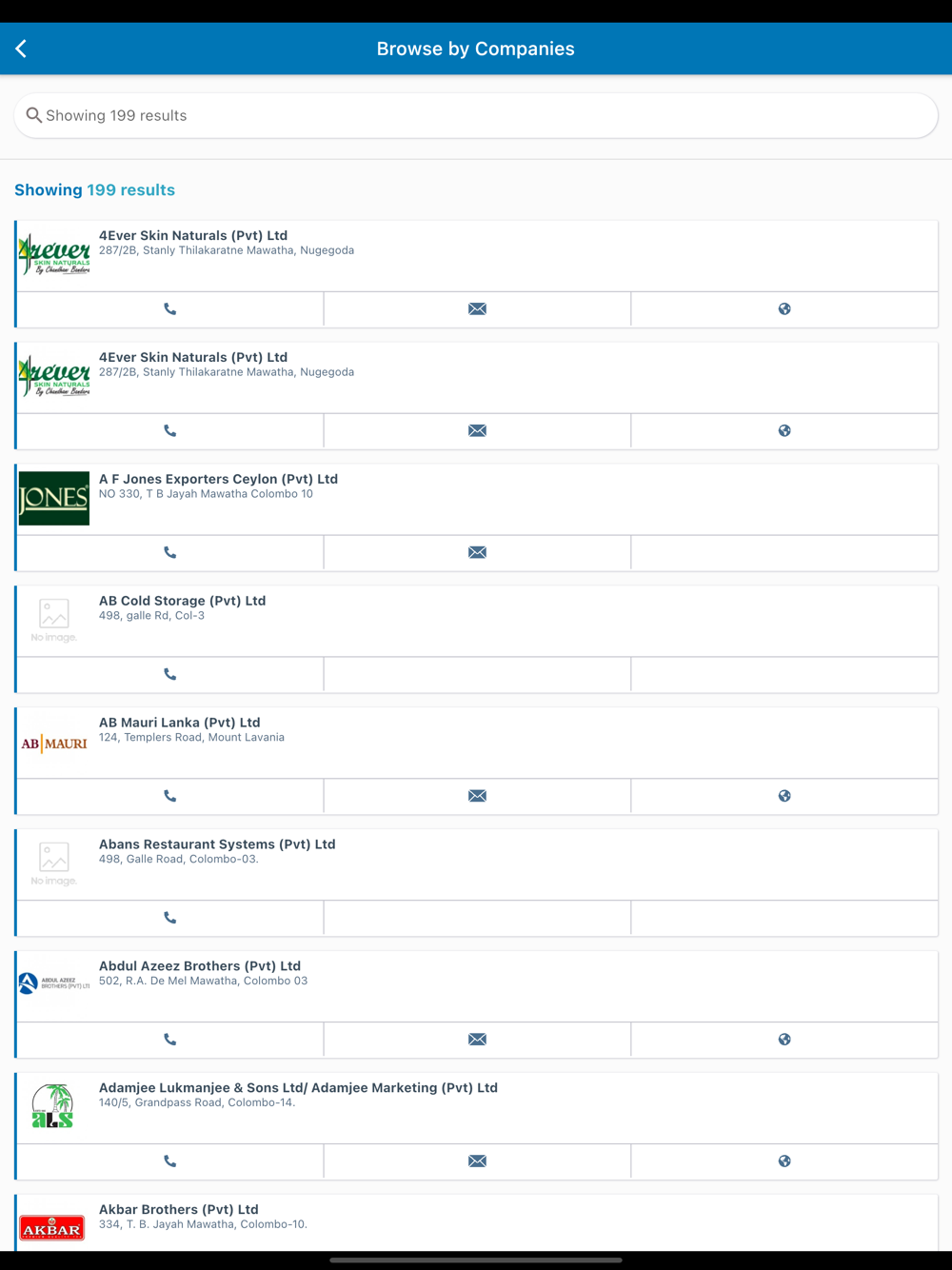Tap the JONES company logo
The width and height of the screenshot is (952, 1270).
(54, 499)
